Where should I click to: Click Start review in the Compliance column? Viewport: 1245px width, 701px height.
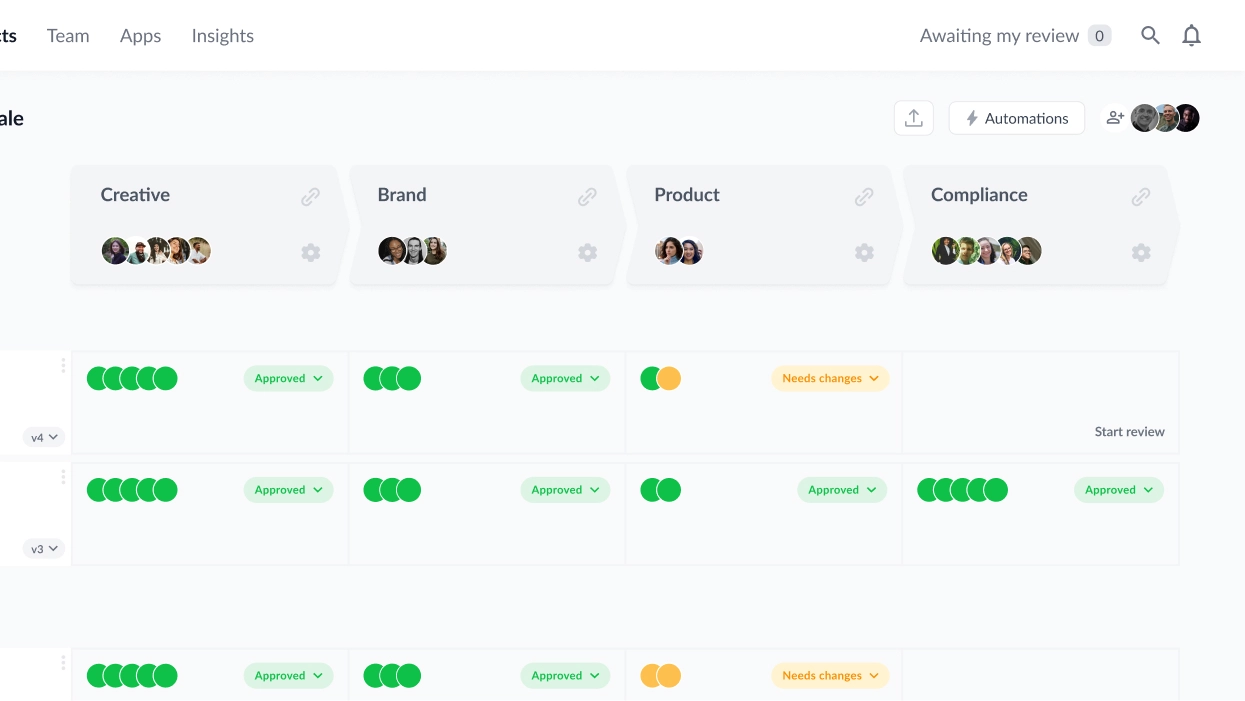[1129, 431]
